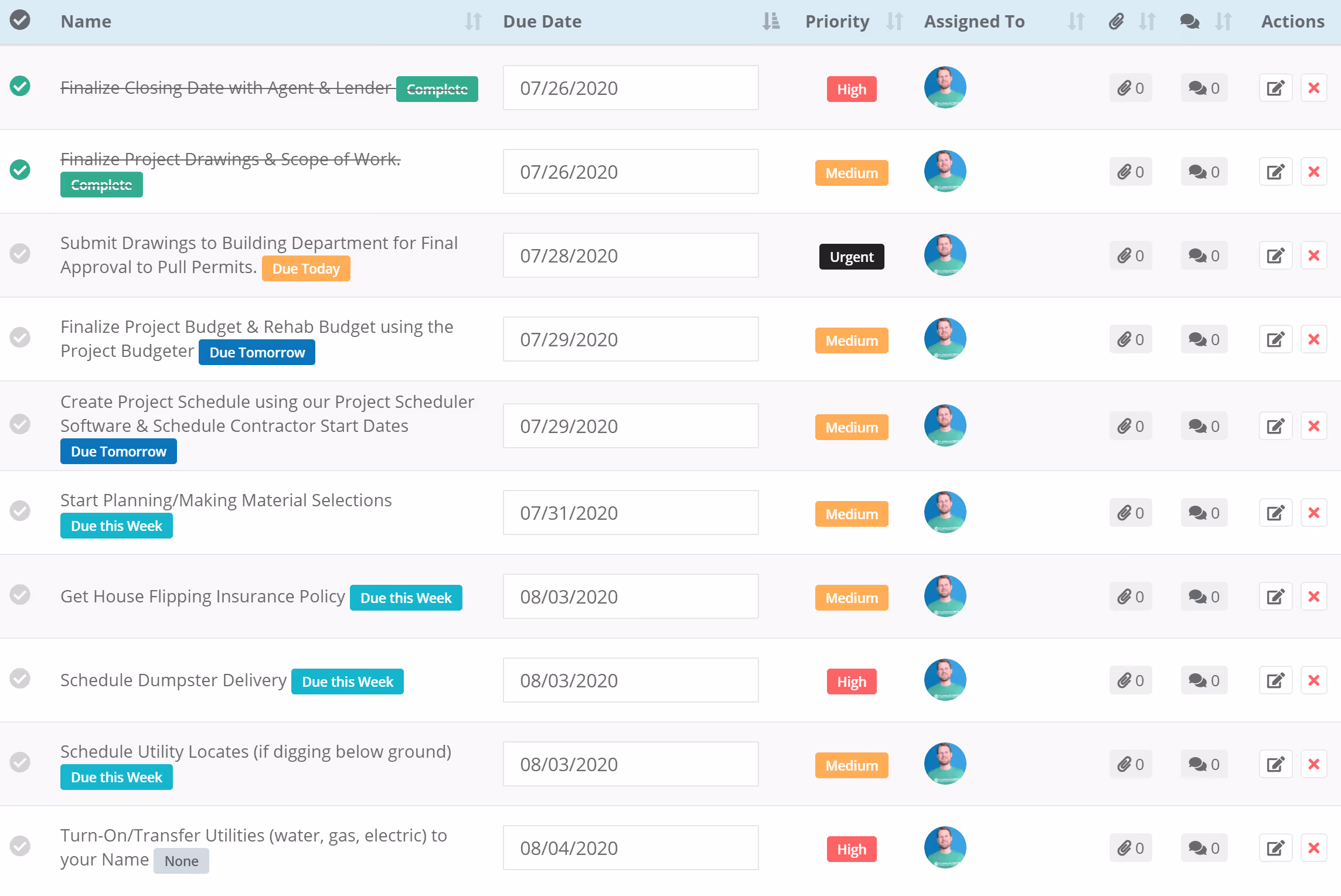
Task: Edit the Get House Flipping Insurance Policy task
Action: [1275, 597]
